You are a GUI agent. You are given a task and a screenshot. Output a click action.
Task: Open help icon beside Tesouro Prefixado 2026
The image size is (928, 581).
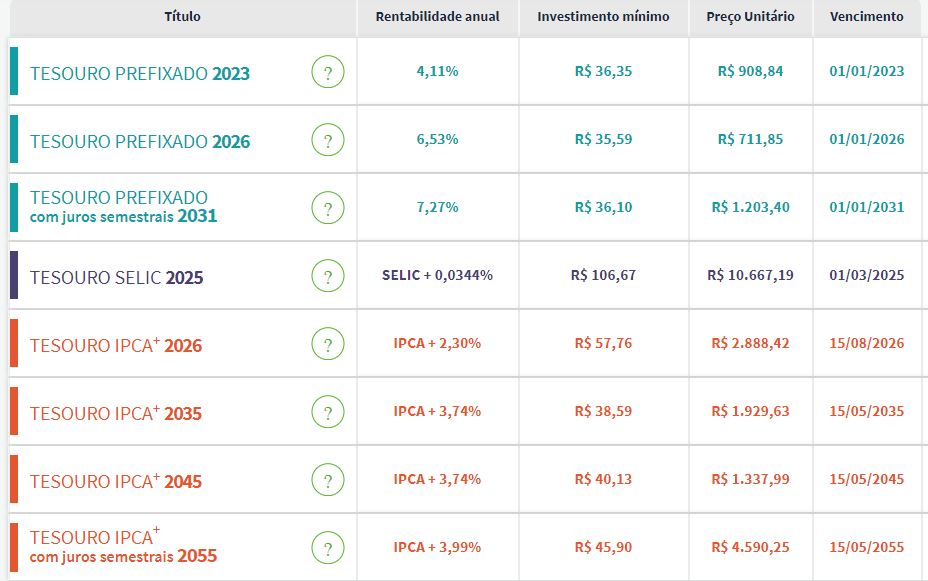pos(327,141)
